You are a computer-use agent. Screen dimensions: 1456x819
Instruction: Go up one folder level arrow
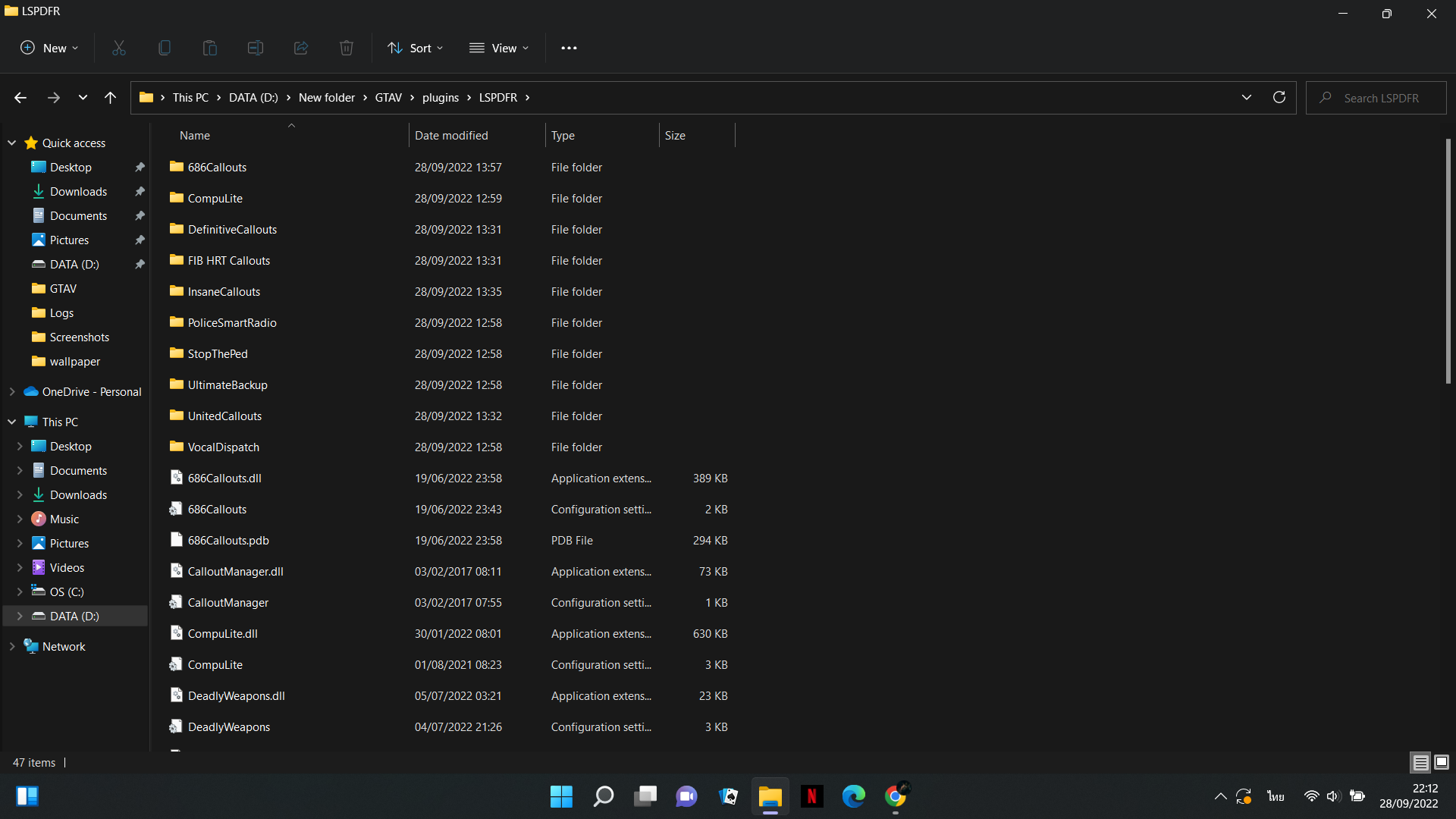point(110,97)
